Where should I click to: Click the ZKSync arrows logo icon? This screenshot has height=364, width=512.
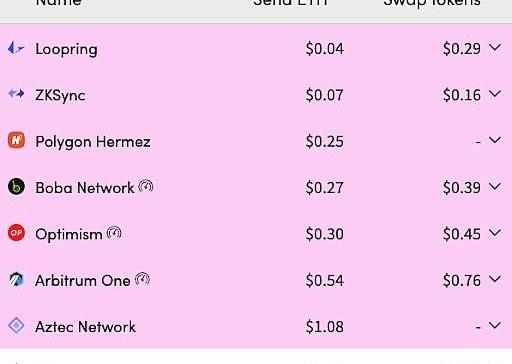coord(16,94)
